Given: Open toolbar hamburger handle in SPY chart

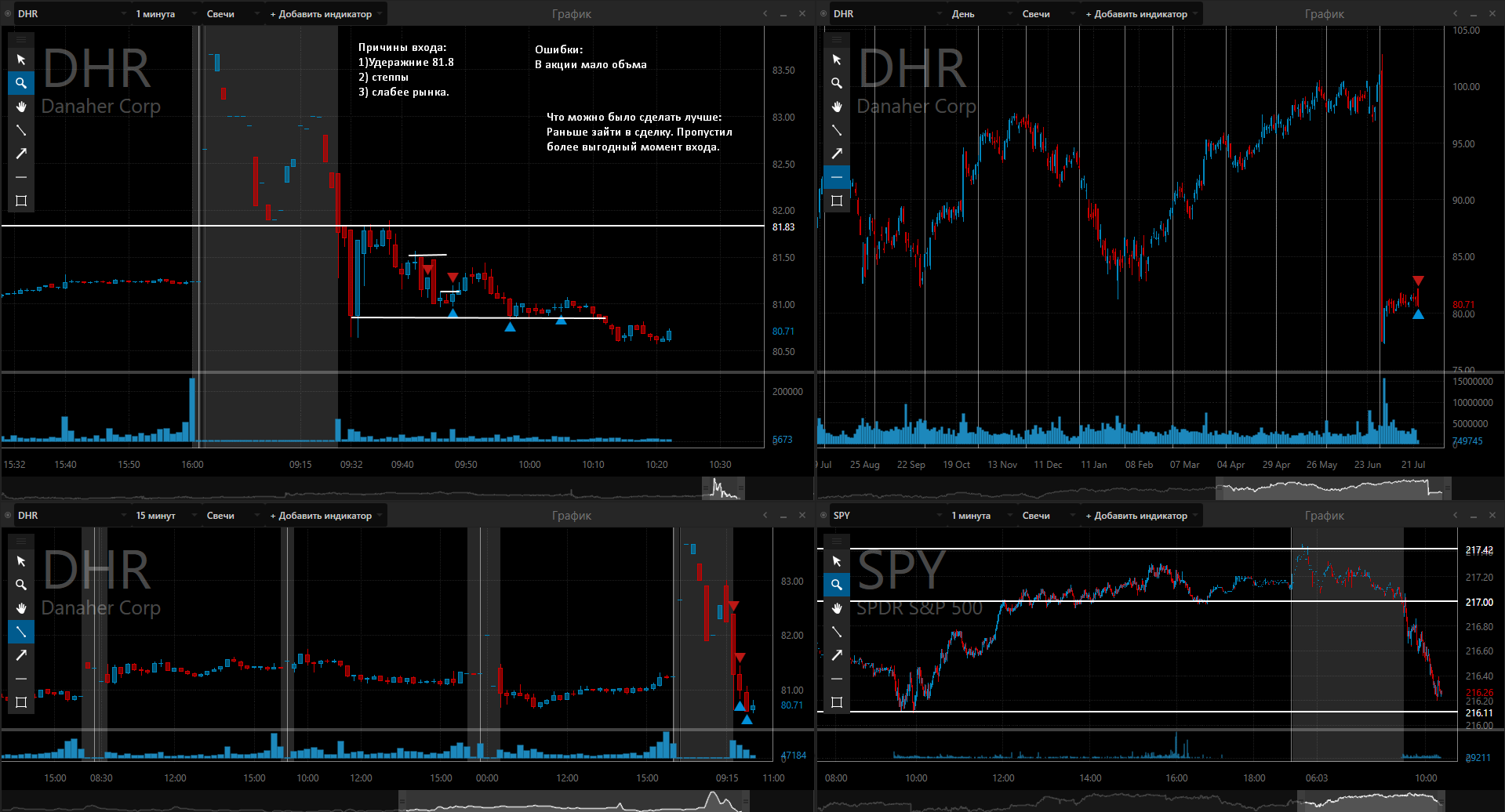Looking at the screenshot, I should click(x=837, y=540).
